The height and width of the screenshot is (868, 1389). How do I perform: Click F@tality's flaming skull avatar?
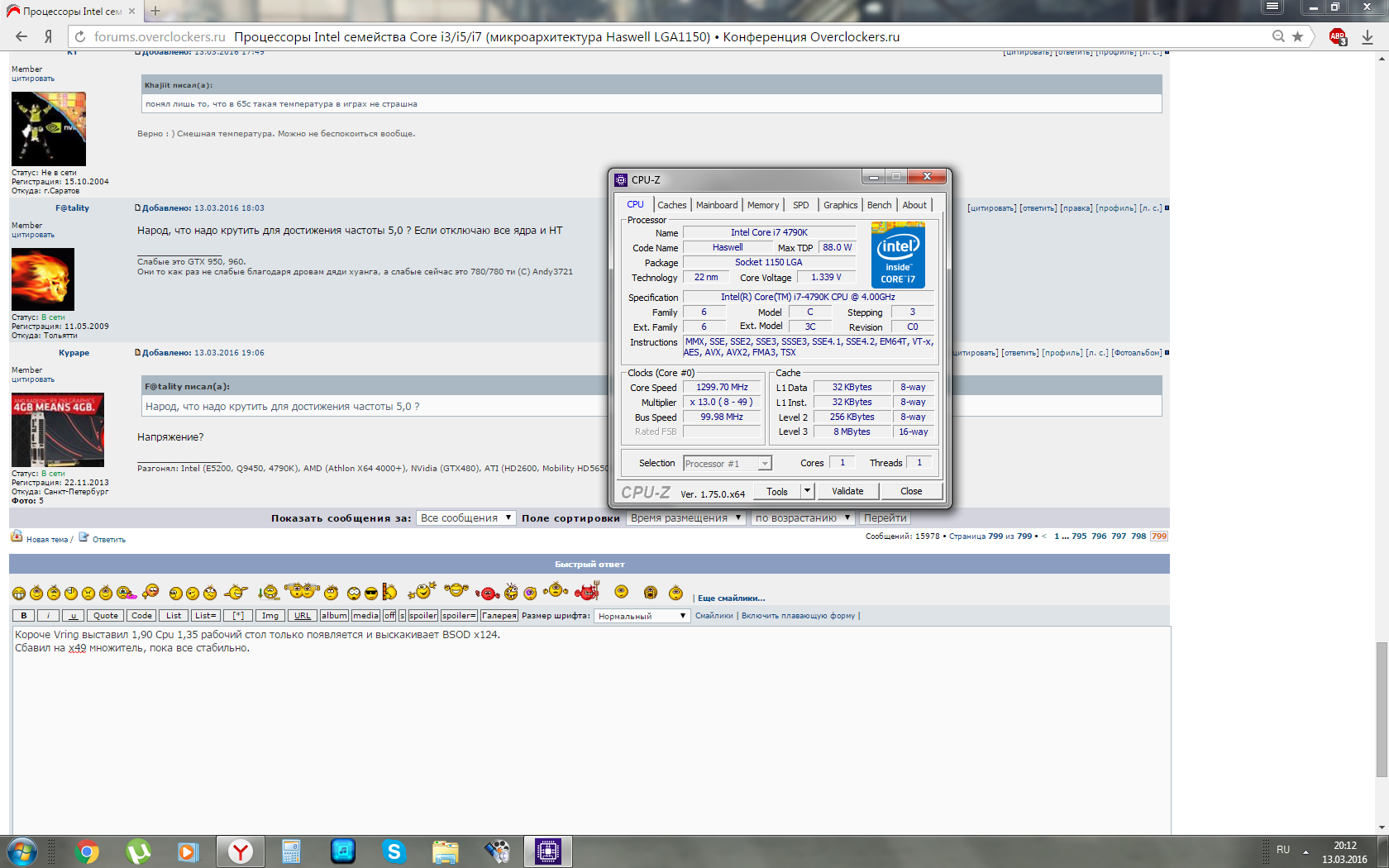[x=43, y=279]
